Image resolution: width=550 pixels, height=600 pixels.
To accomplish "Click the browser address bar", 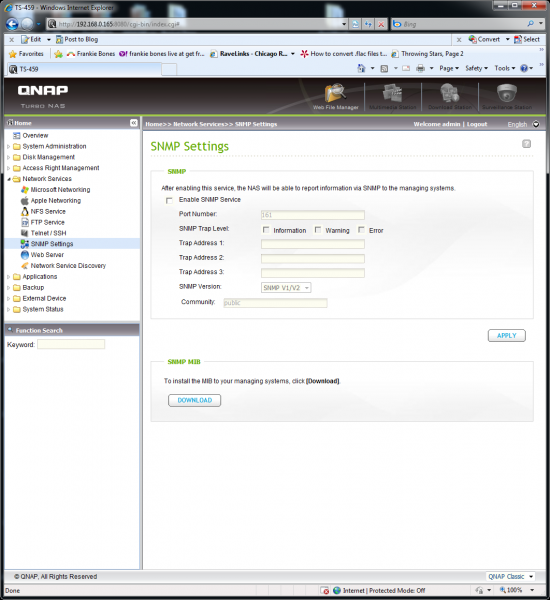I will [x=197, y=24].
